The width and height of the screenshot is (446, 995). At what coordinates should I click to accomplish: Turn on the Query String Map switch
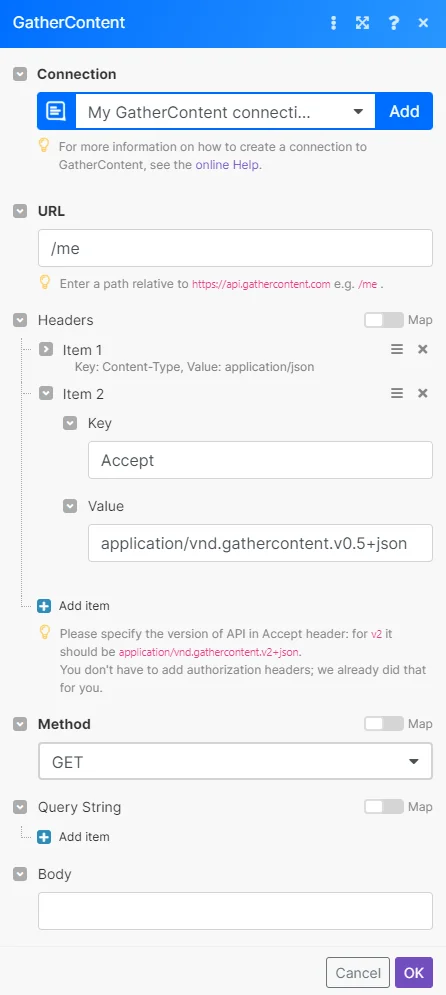384,807
